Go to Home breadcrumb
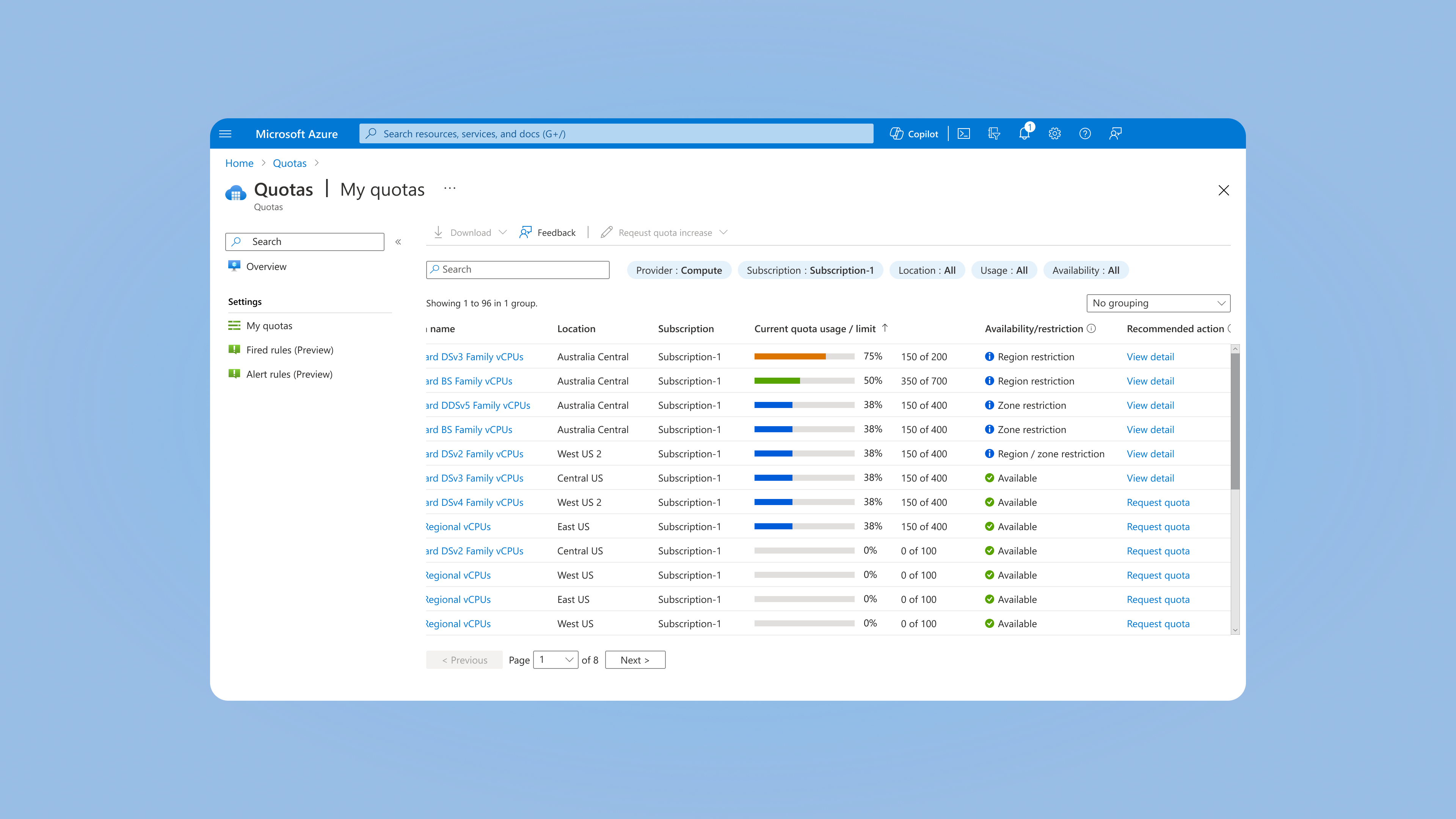 tap(239, 163)
